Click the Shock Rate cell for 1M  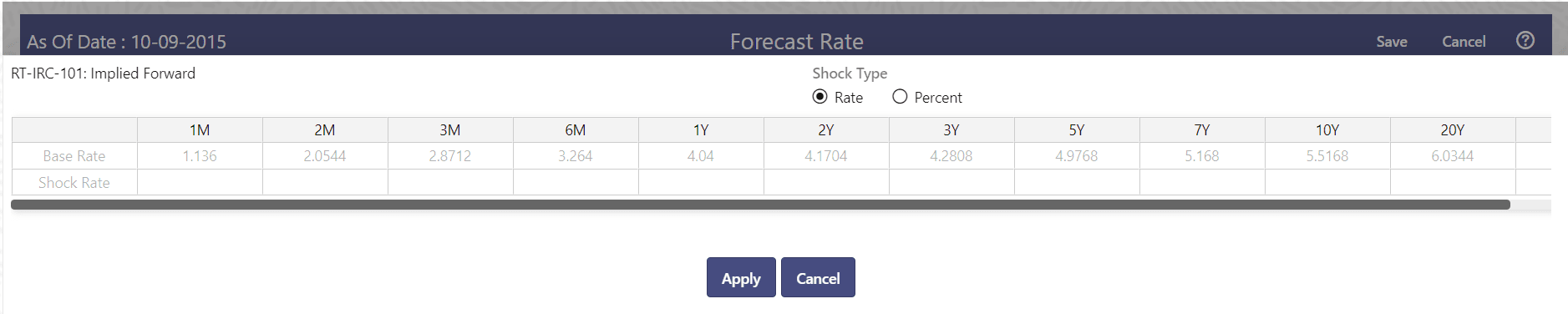(x=200, y=182)
